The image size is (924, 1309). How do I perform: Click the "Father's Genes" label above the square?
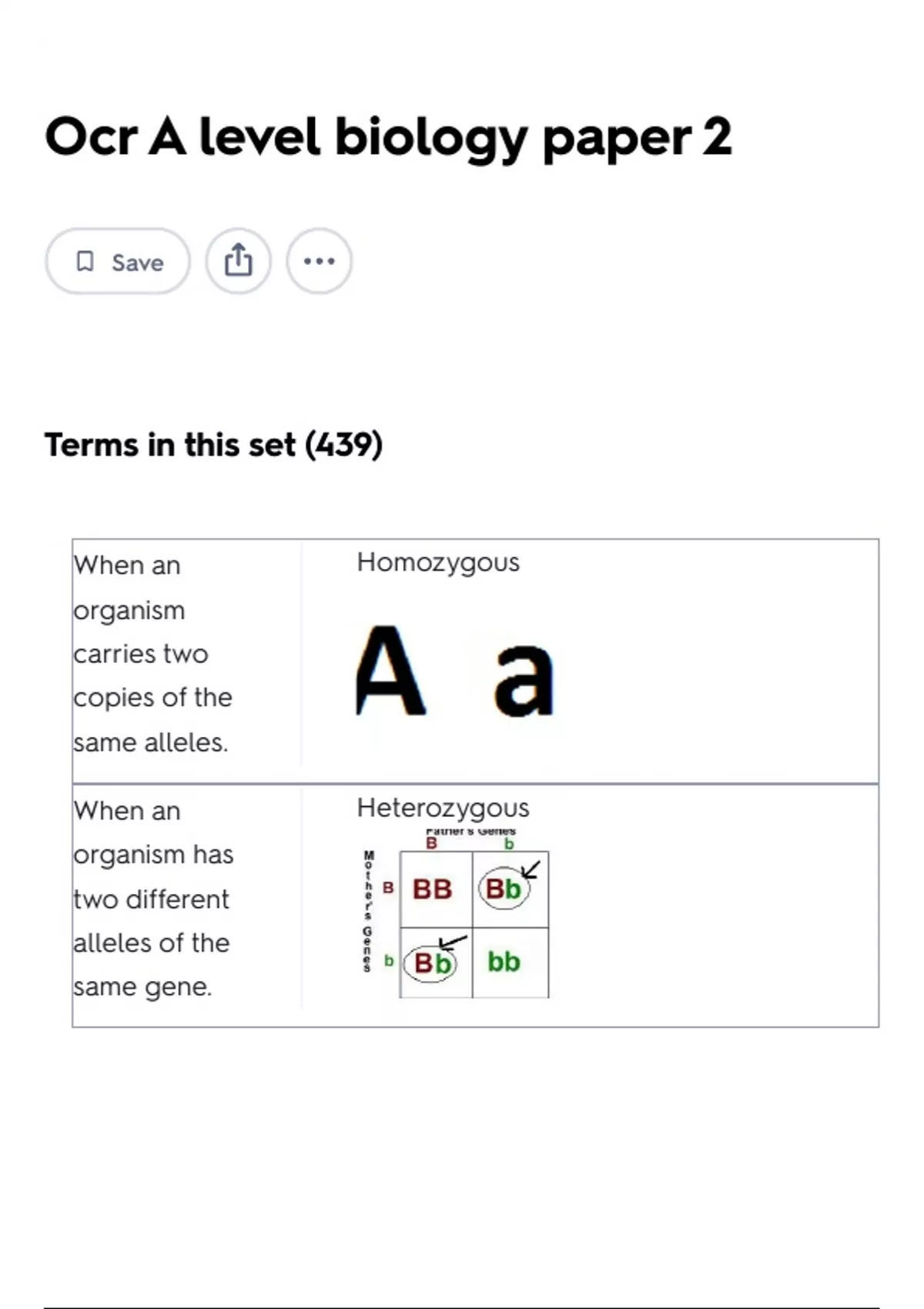(x=470, y=832)
